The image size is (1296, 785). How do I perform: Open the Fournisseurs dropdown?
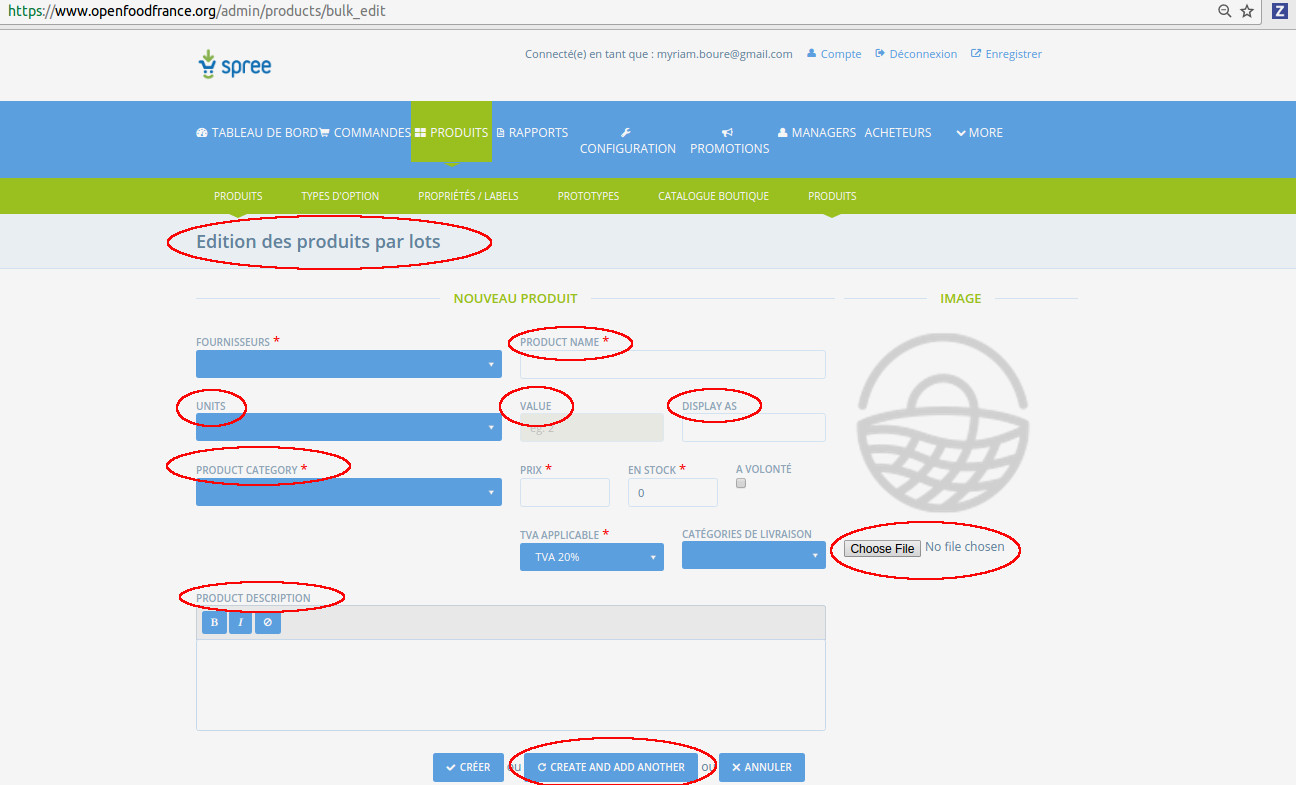click(348, 363)
